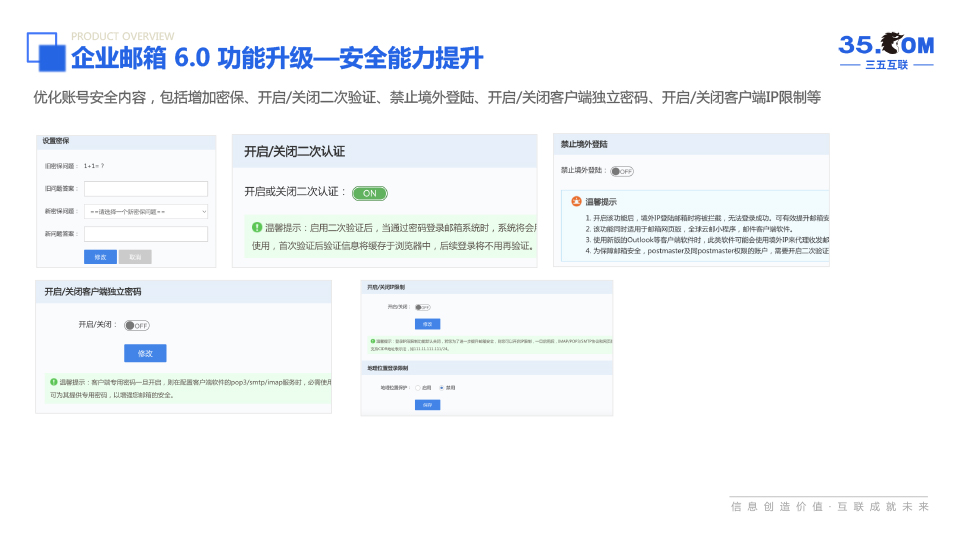
Task: Click 修改 button in 开启/关闭IP限制 panel
Action: (427, 324)
